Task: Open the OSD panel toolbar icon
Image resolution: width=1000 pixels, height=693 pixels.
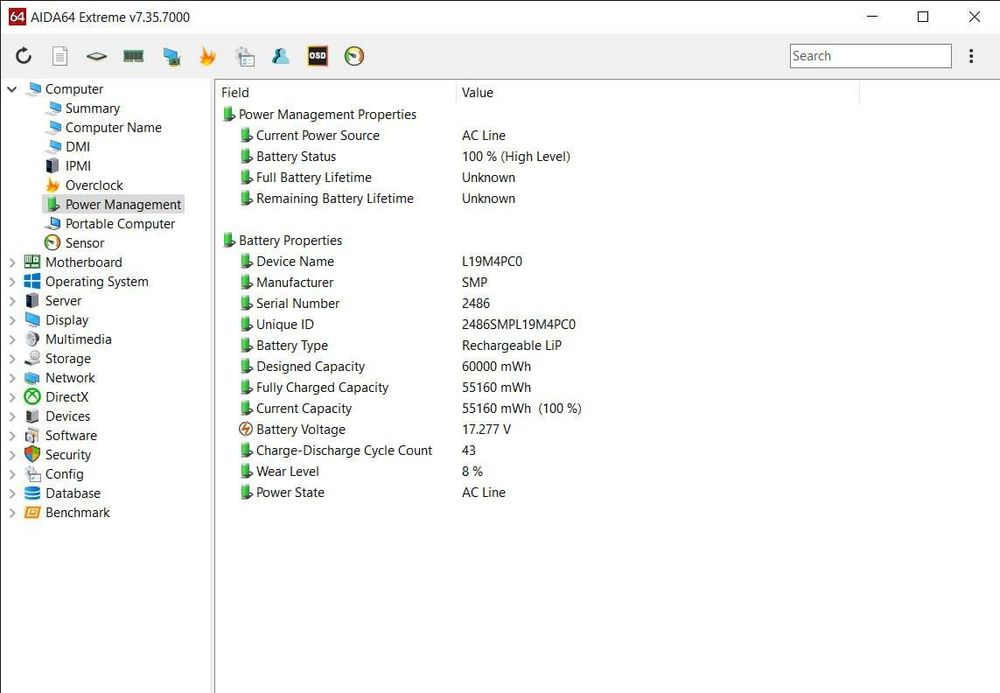Action: pyautogui.click(x=318, y=56)
